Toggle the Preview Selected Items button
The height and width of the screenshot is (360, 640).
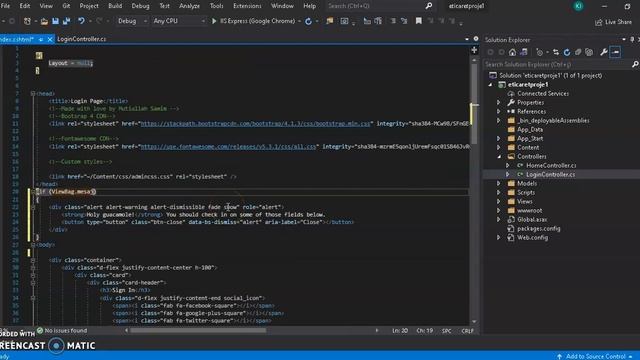pyautogui.click(x=616, y=52)
